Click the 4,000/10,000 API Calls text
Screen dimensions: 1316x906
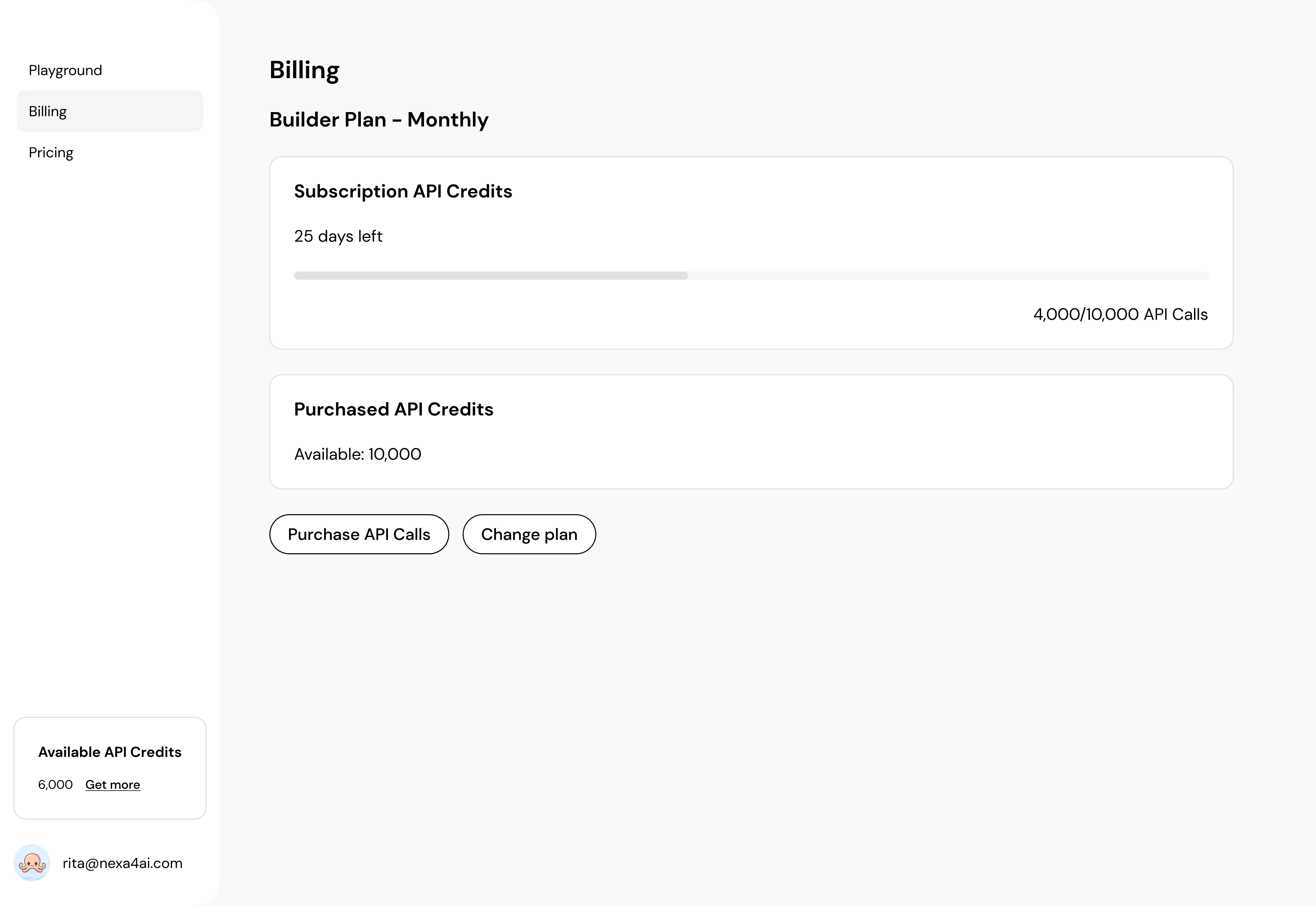1120,314
